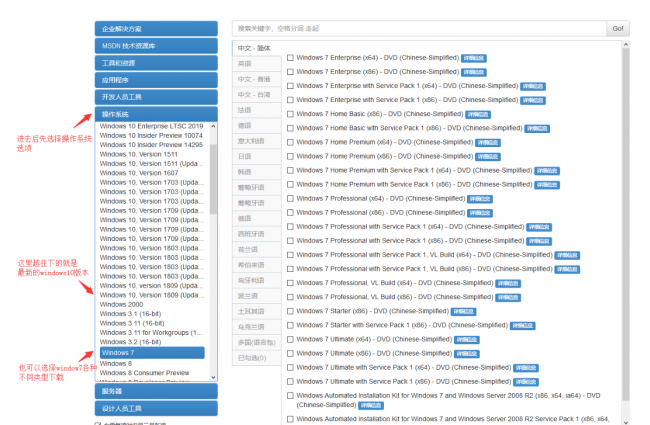View 详细信息 for Windows 7 Starter (x86) DVD
The width and height of the screenshot is (650, 425).
[x=463, y=311]
